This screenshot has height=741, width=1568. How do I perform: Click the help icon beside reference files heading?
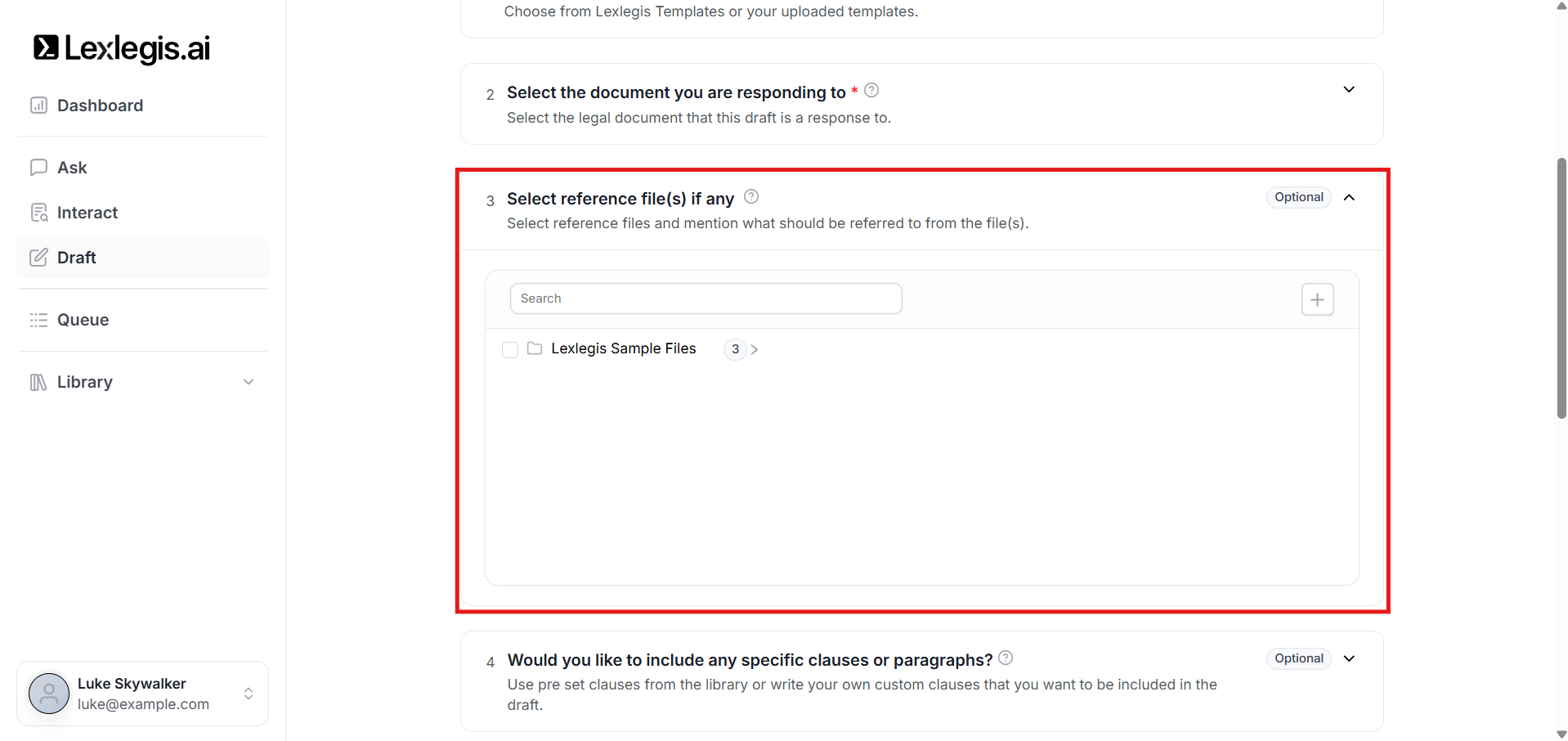(x=751, y=196)
